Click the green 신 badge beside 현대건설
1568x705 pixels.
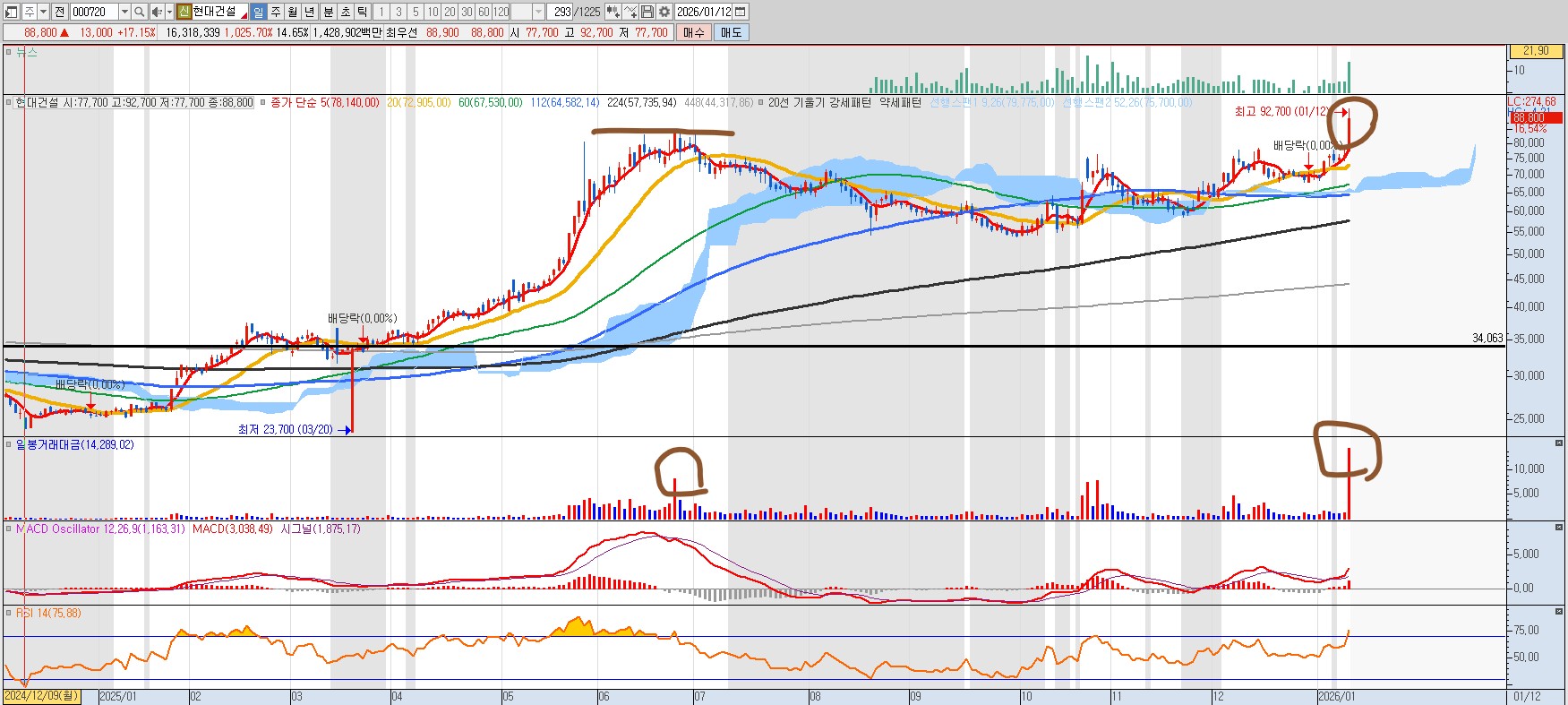(184, 12)
